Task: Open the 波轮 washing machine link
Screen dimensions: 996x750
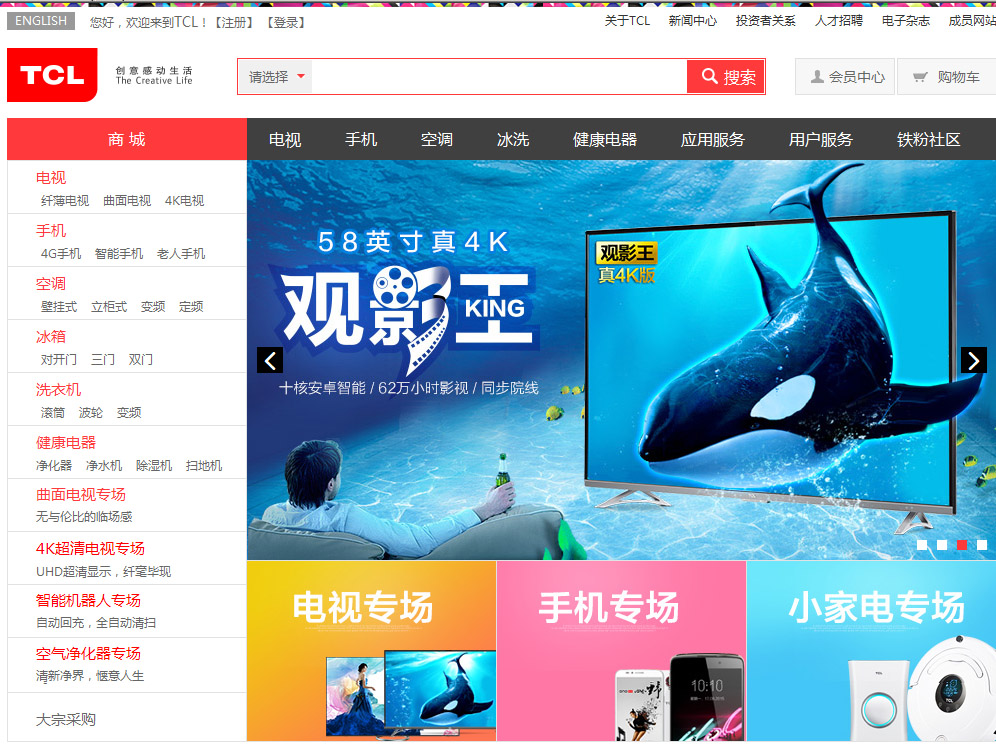Action: pos(91,413)
